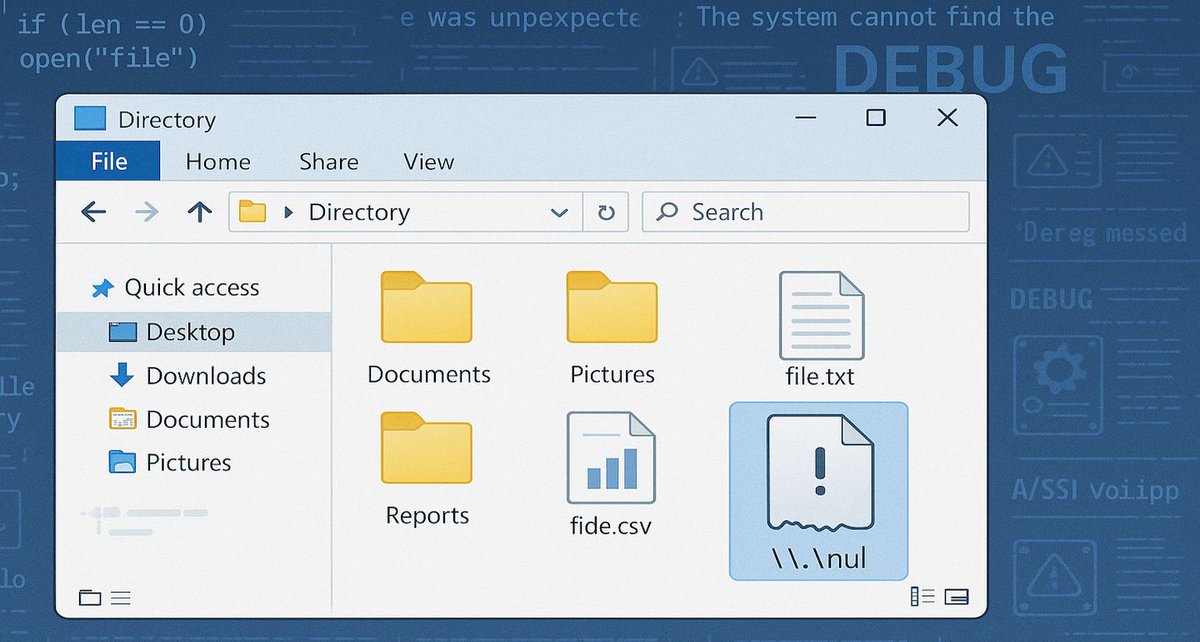The width and height of the screenshot is (1200, 642).
Task: Open the address bar dropdown chevron
Action: click(x=560, y=211)
